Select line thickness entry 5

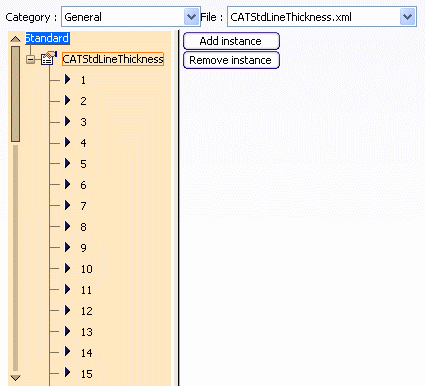(x=83, y=164)
